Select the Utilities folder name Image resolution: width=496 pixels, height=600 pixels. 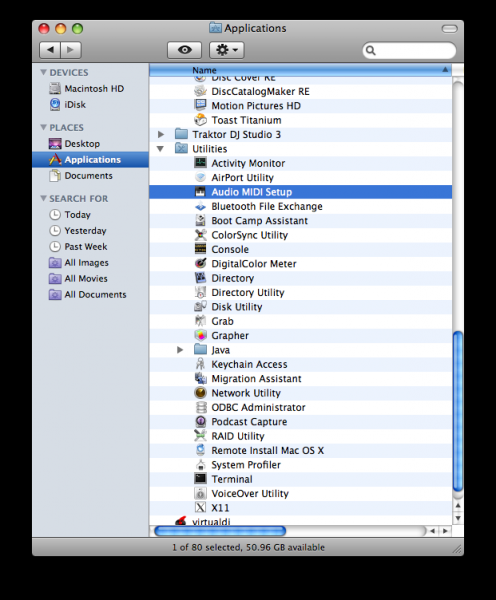209,149
